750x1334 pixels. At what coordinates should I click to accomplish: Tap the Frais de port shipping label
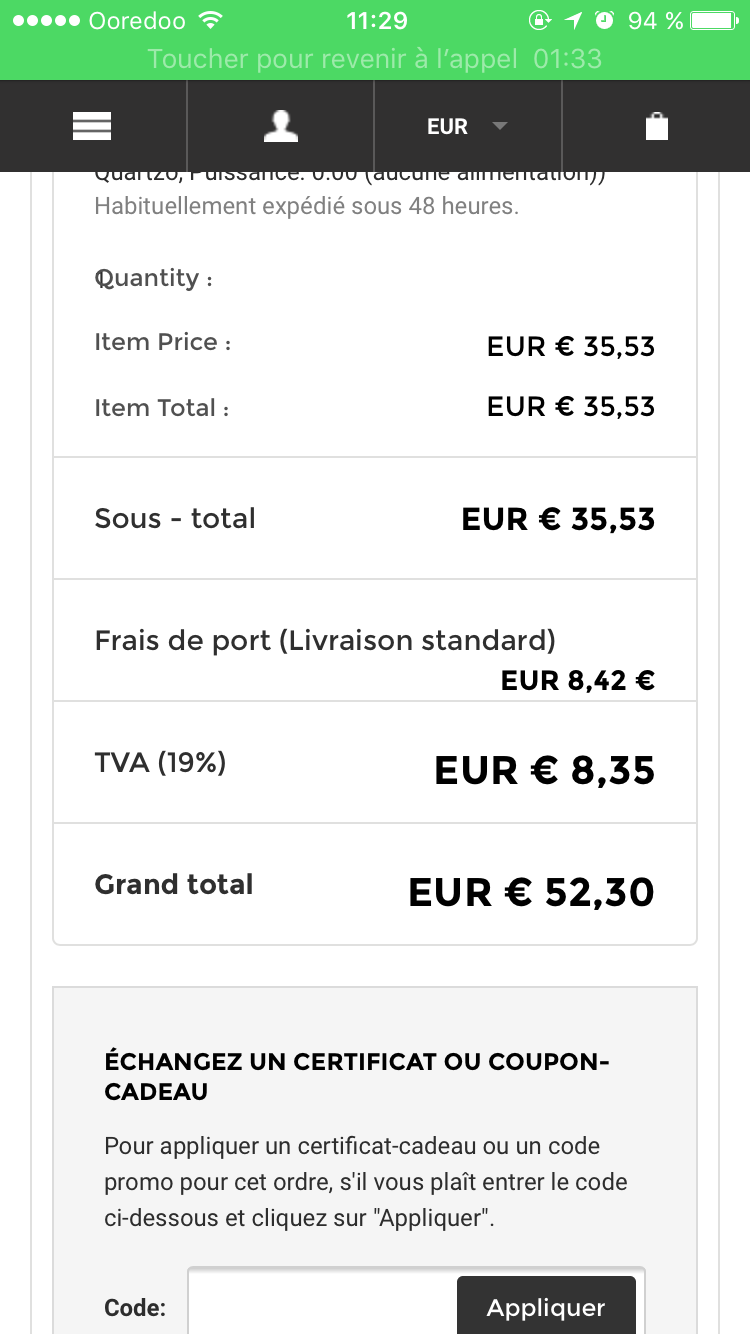pos(325,640)
